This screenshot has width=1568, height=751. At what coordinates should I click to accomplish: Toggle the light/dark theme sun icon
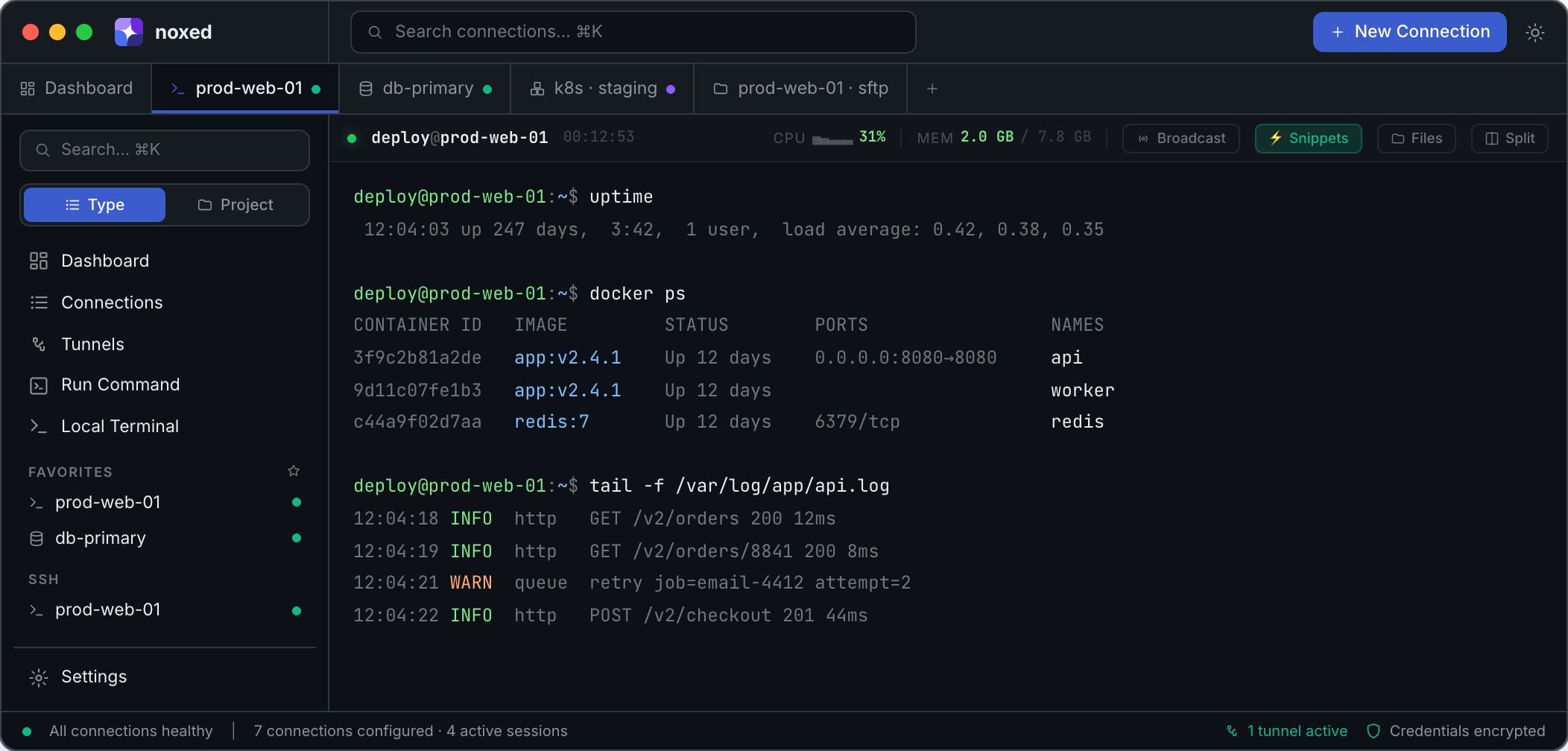click(1534, 32)
